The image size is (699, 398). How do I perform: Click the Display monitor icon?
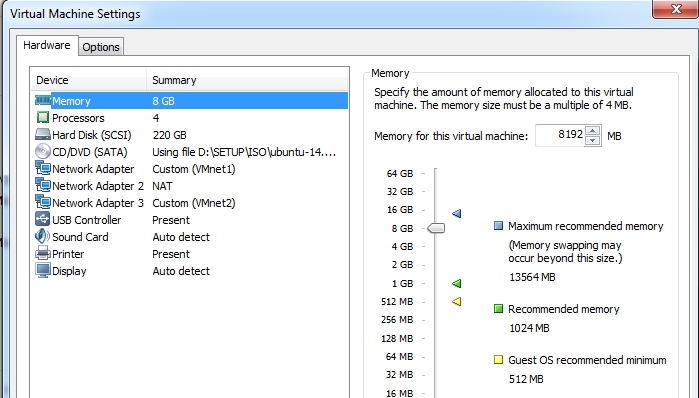[x=43, y=271]
